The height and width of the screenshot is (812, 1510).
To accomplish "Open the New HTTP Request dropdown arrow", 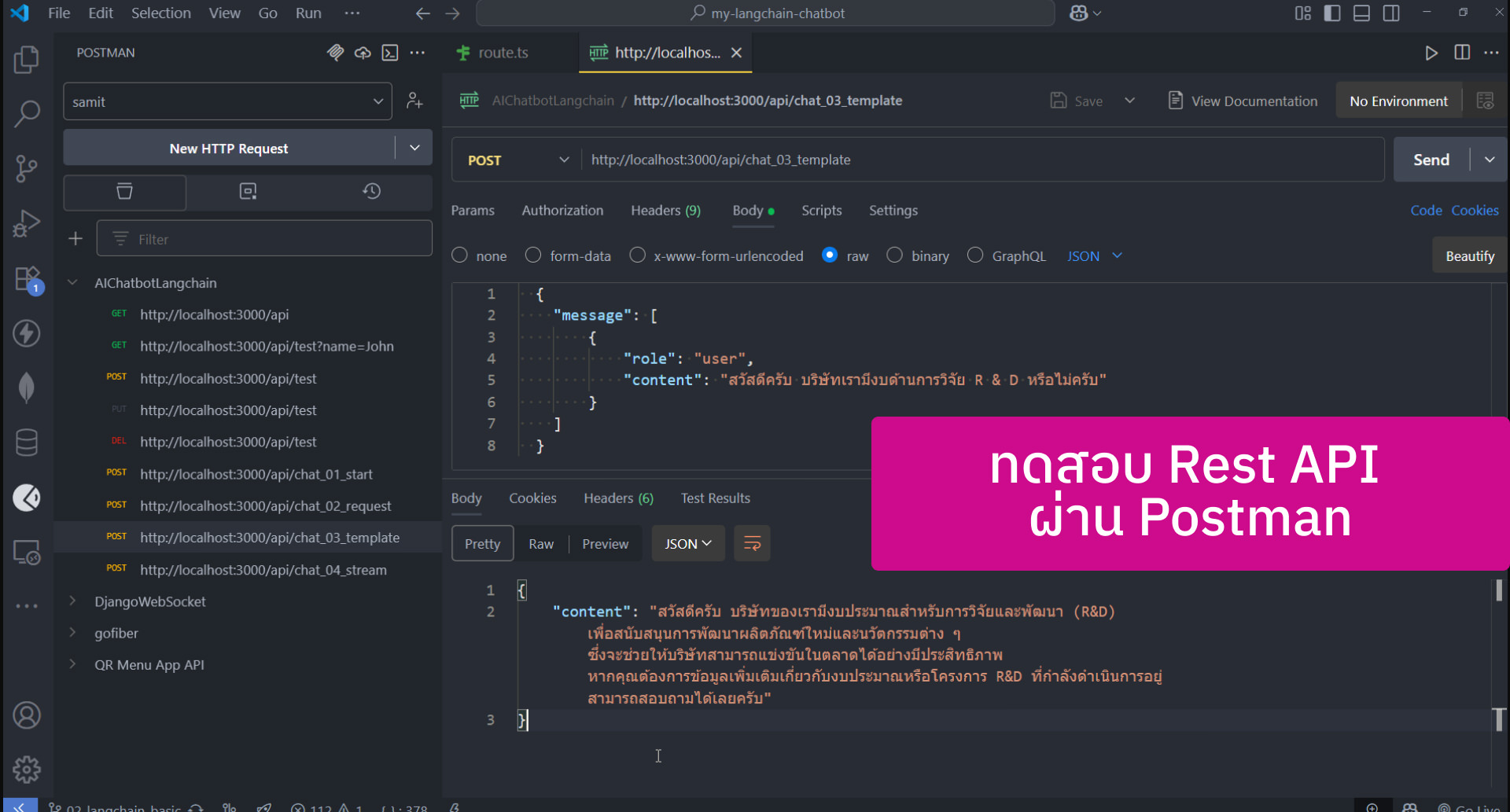I will (x=414, y=148).
